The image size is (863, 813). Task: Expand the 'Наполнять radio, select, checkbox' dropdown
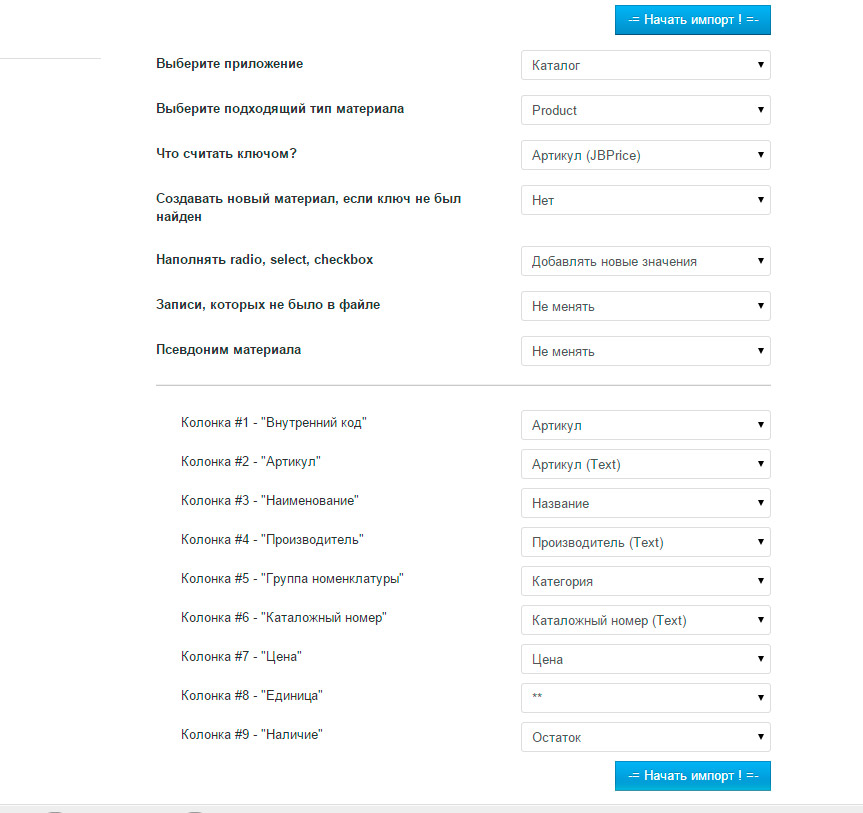point(645,261)
